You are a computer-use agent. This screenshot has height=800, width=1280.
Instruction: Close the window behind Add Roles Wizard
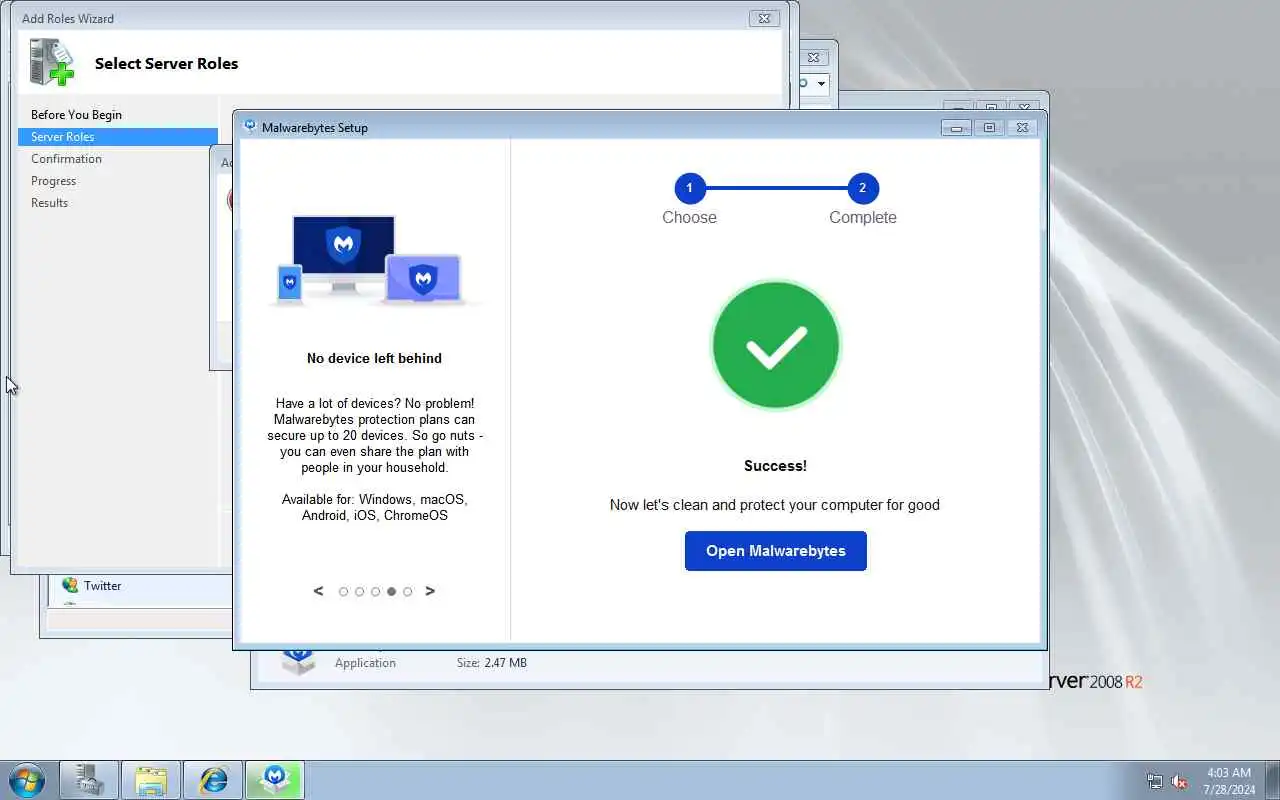tap(813, 58)
